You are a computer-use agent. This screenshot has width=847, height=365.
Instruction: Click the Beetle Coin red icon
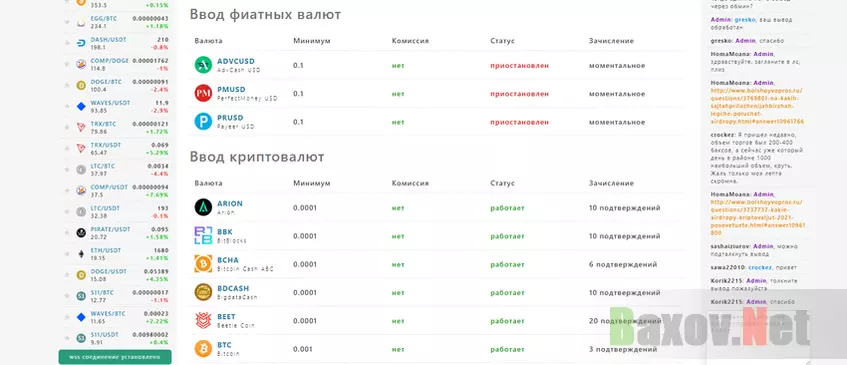203,321
